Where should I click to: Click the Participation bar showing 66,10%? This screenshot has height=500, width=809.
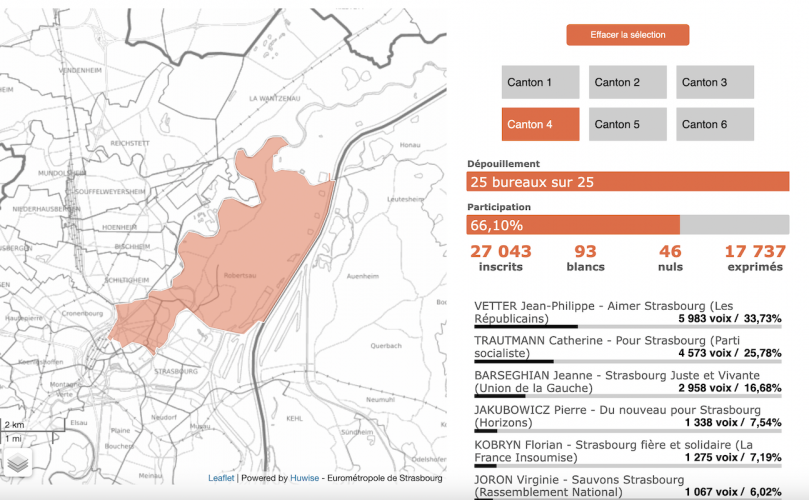tap(627, 225)
